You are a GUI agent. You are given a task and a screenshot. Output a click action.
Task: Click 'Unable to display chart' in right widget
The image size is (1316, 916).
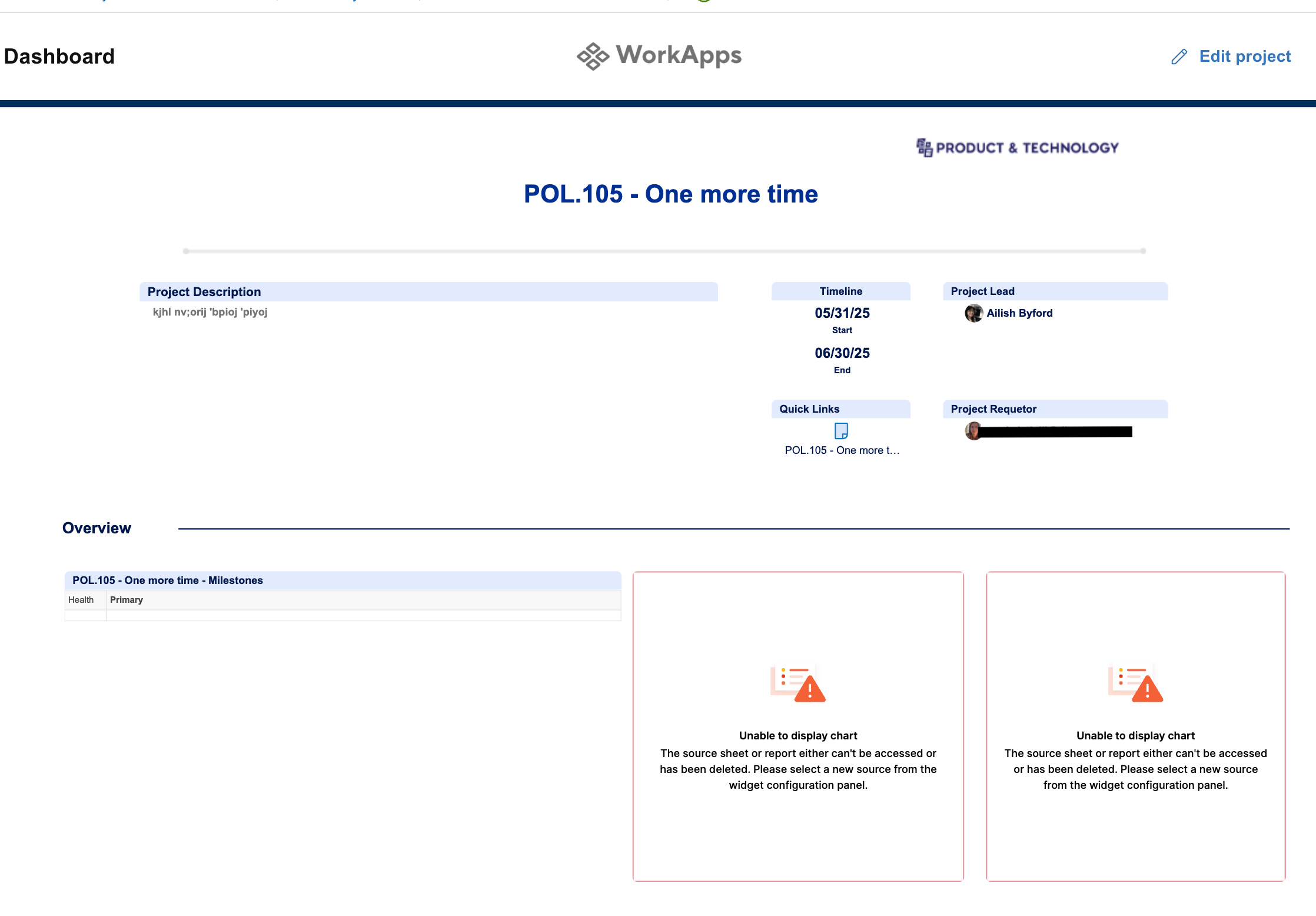click(x=1135, y=736)
